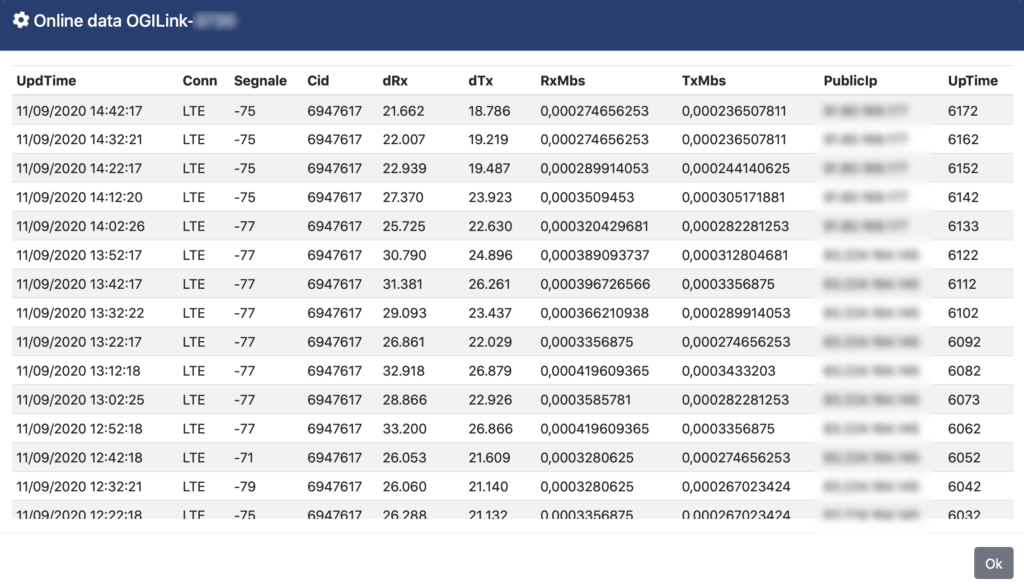Click RxMbs value 0,000289914053
Screen dimensions: 1024x584
[594, 169]
